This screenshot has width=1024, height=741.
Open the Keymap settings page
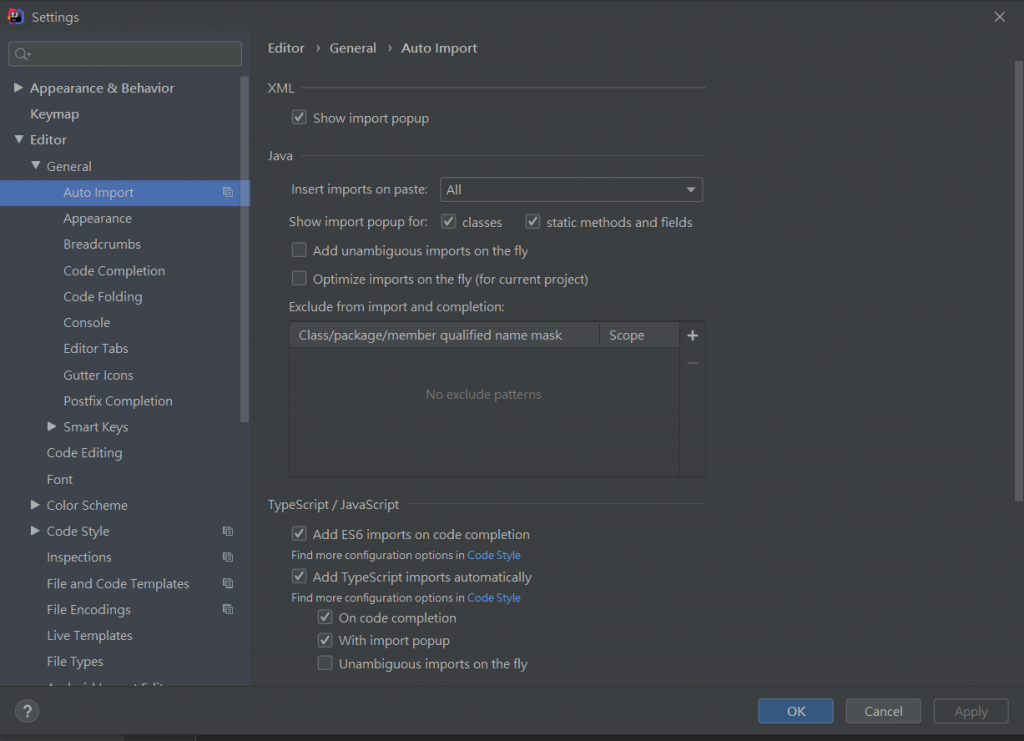pyautogui.click(x=54, y=114)
